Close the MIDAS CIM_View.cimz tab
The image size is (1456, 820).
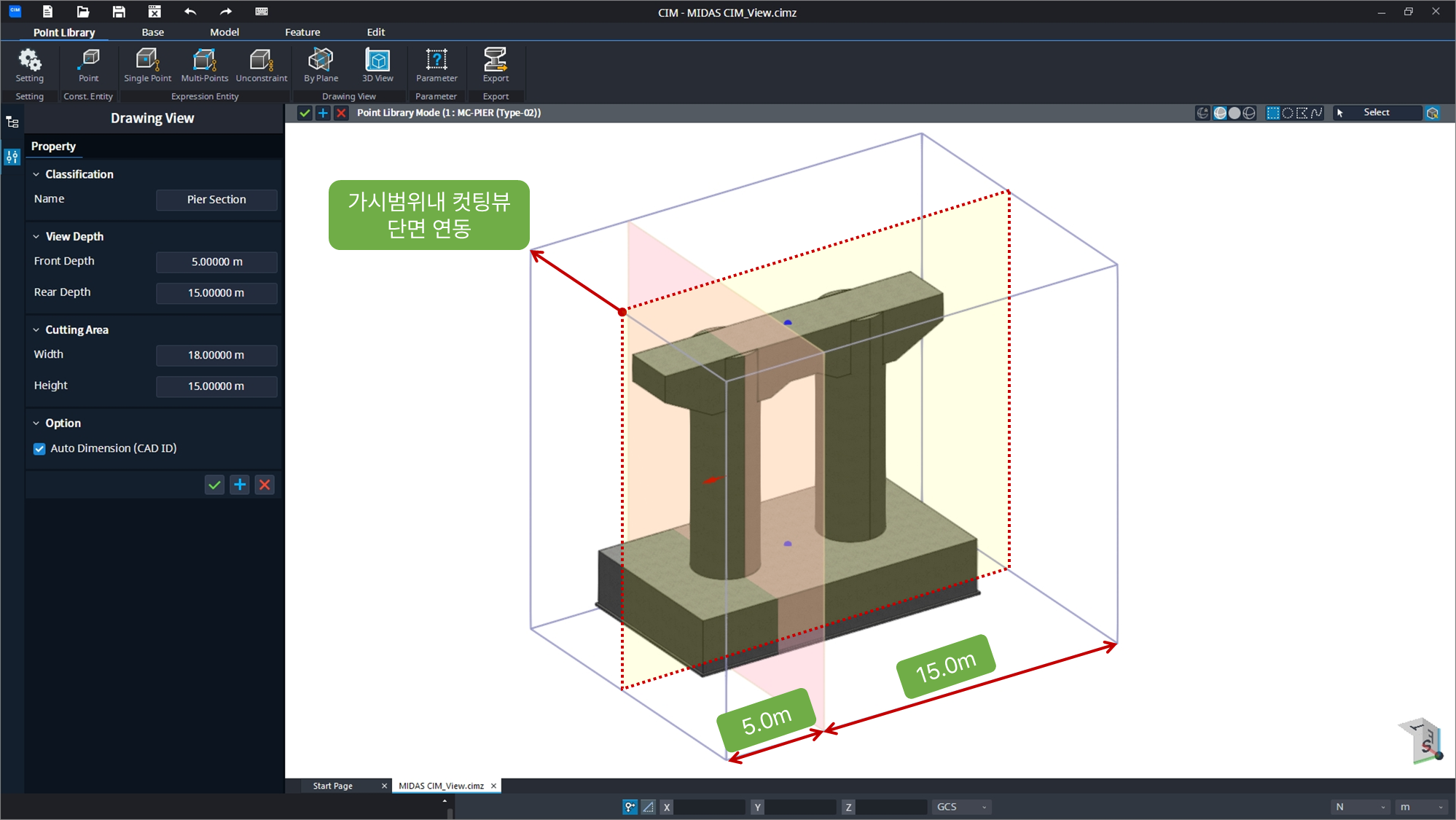[493, 786]
